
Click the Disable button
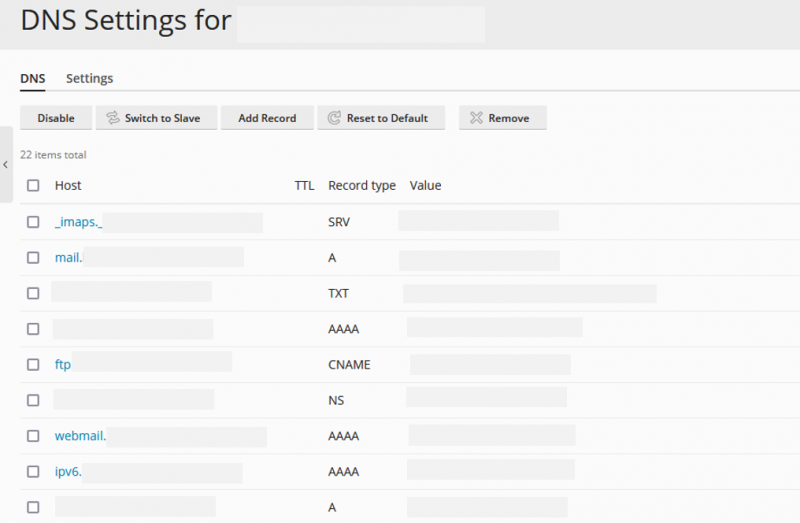[56, 118]
